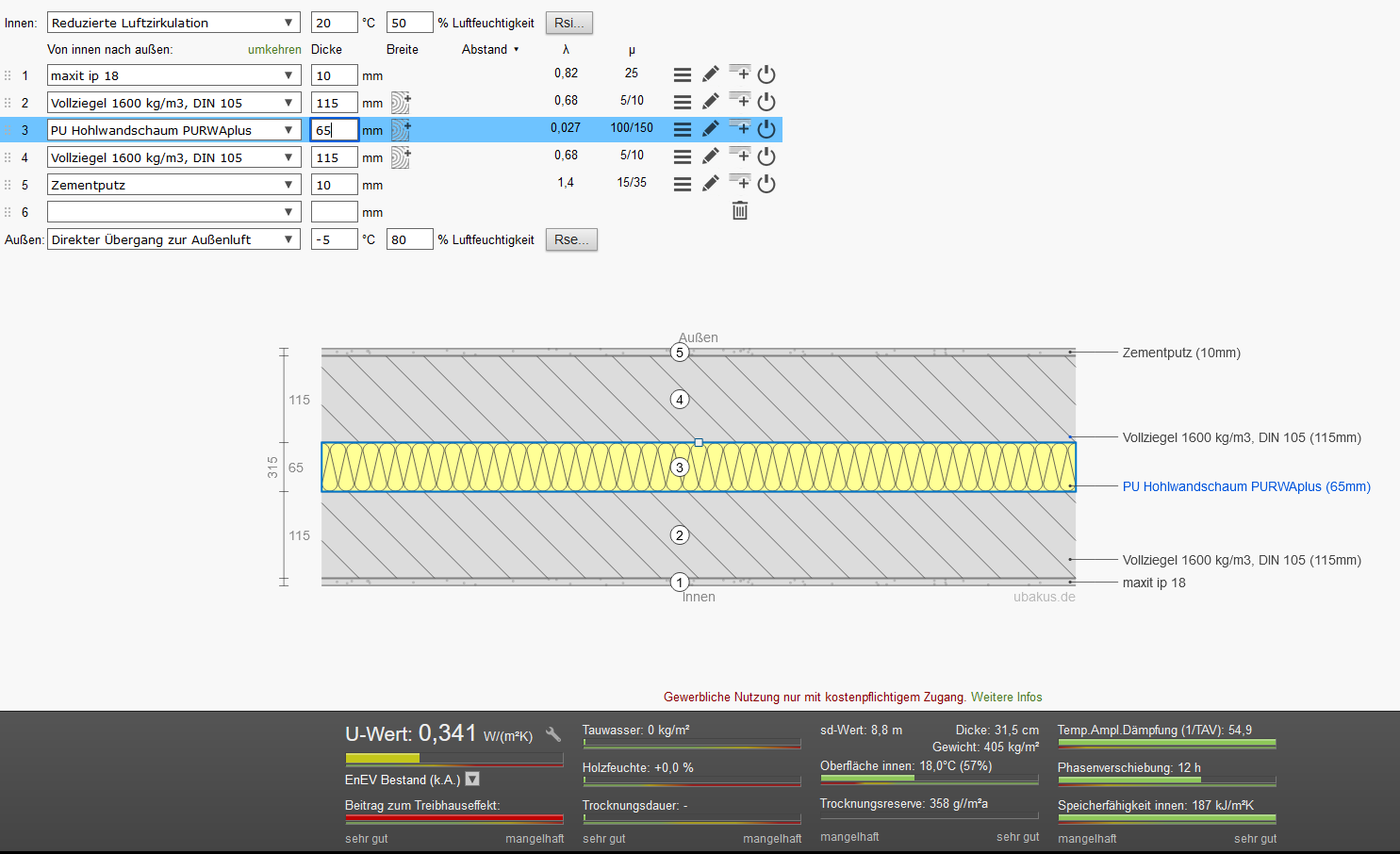The image size is (1400, 854).
Task: Select layer marker 4 in the wall diagram
Action: (680, 400)
